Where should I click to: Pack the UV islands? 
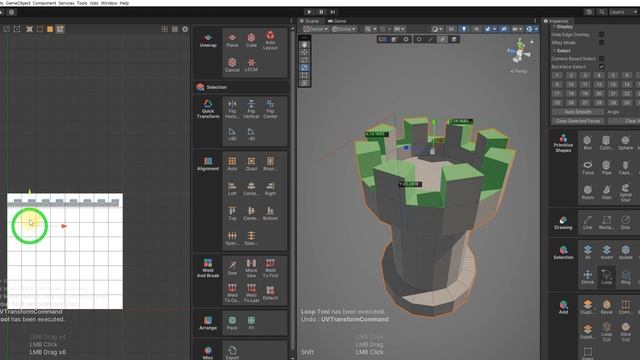232,323
